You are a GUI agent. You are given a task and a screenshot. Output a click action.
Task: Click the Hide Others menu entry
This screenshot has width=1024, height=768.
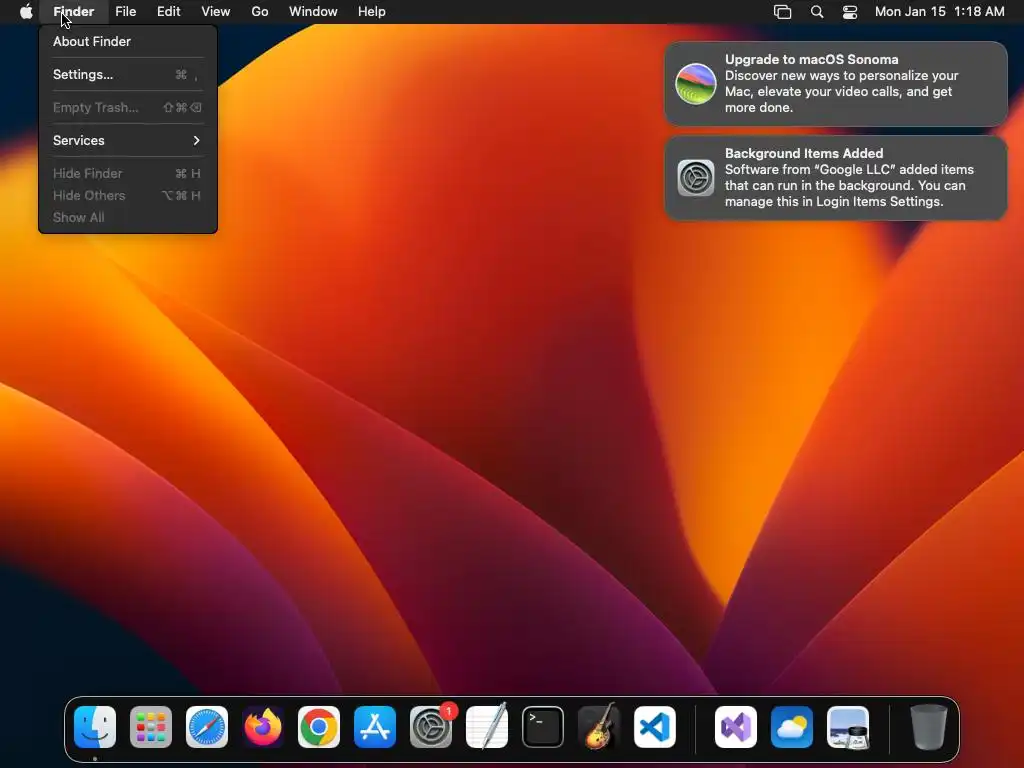coord(128,195)
